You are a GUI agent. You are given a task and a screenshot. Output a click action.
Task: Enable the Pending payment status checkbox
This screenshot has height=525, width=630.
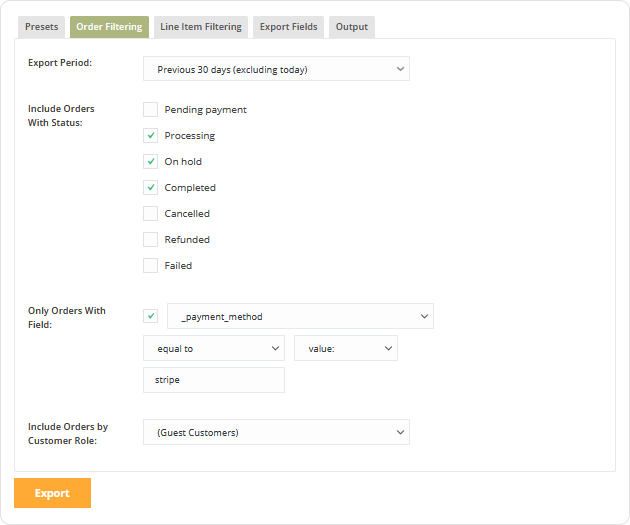(150, 110)
